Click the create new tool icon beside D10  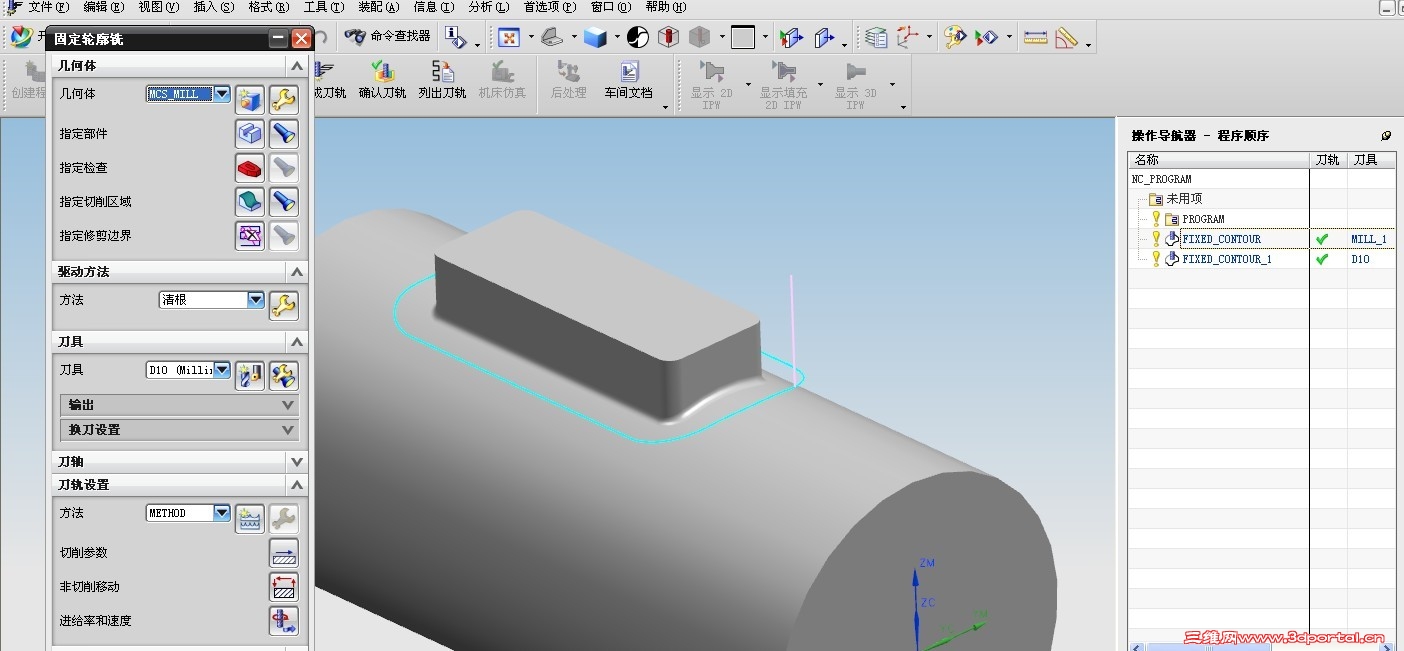click(x=249, y=375)
